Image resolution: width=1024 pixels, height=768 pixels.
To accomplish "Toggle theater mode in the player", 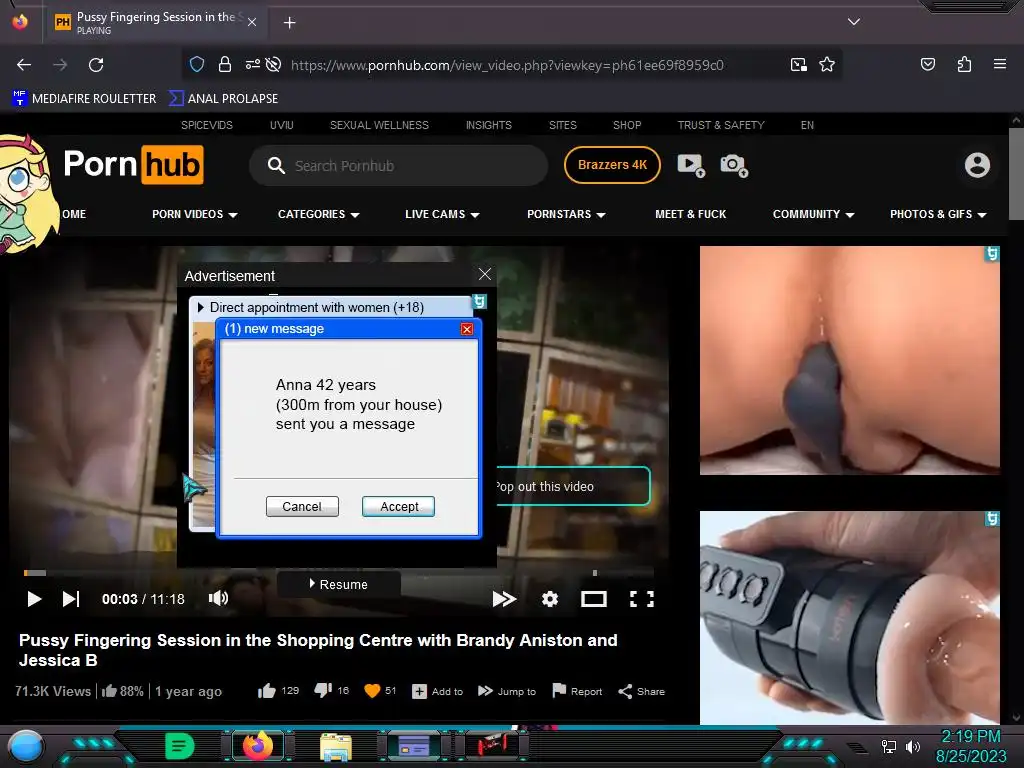I will [x=594, y=599].
